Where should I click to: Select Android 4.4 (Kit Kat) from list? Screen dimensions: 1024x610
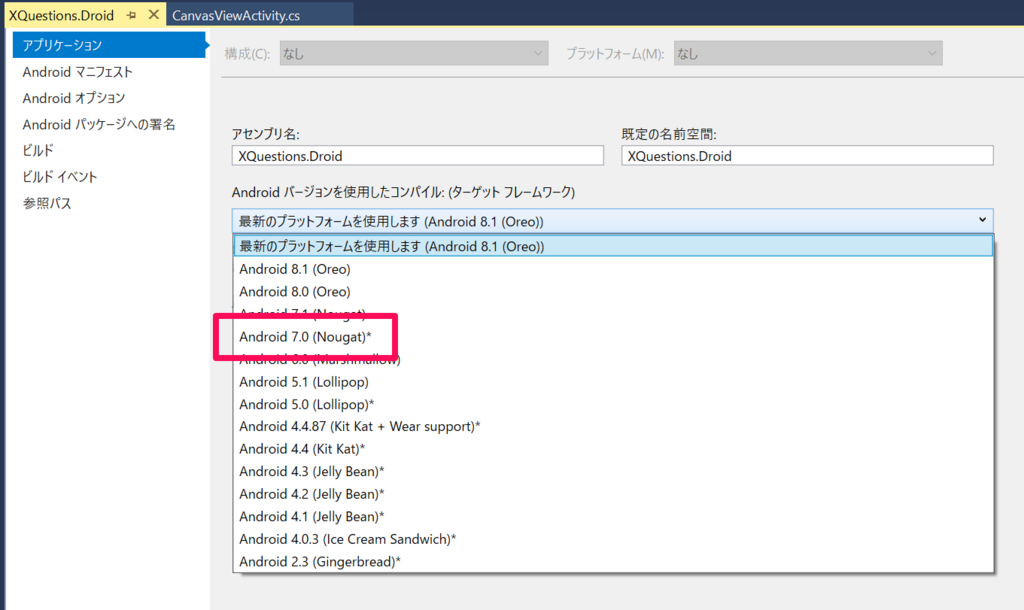coord(613,449)
